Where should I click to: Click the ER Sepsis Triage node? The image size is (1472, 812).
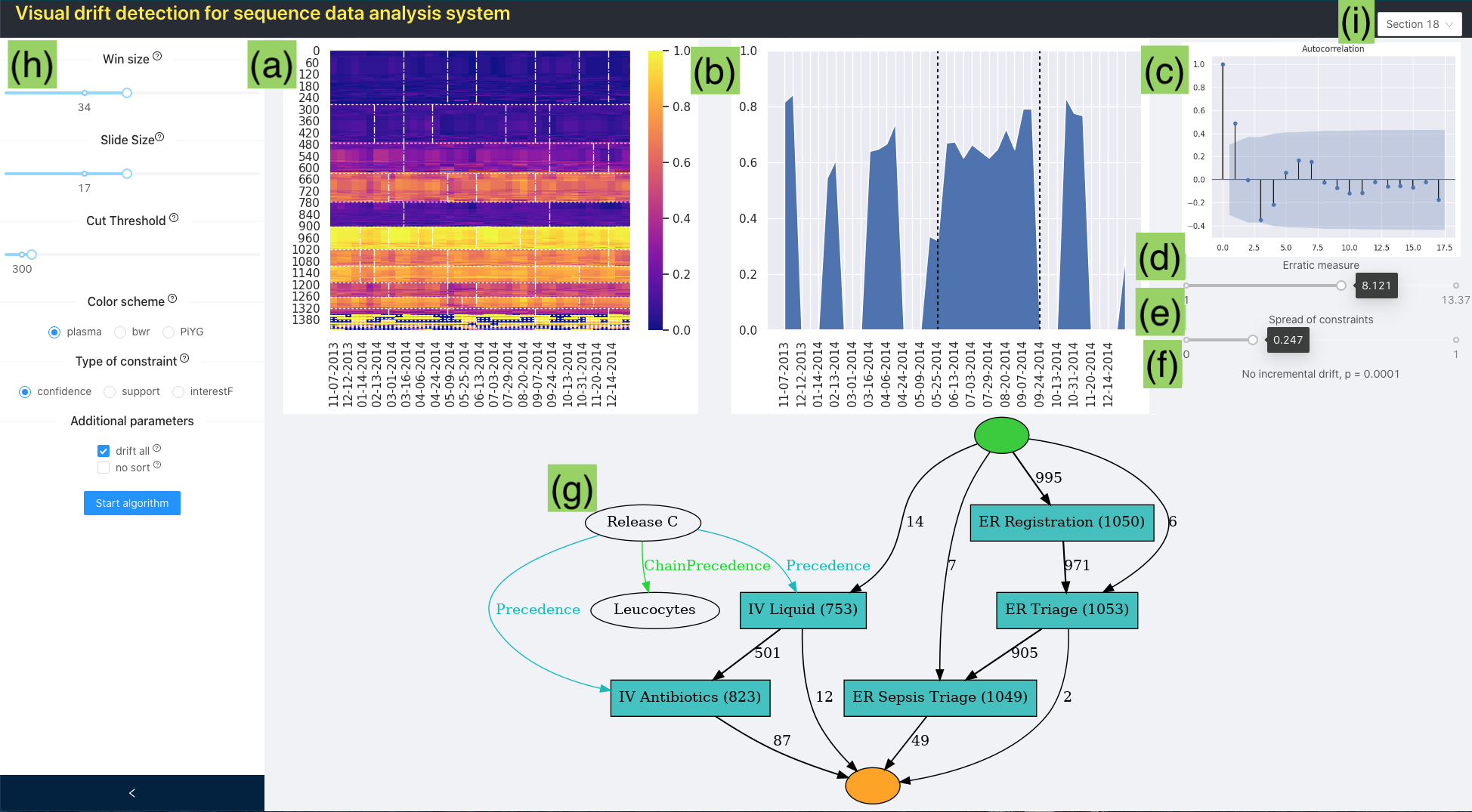pos(940,697)
